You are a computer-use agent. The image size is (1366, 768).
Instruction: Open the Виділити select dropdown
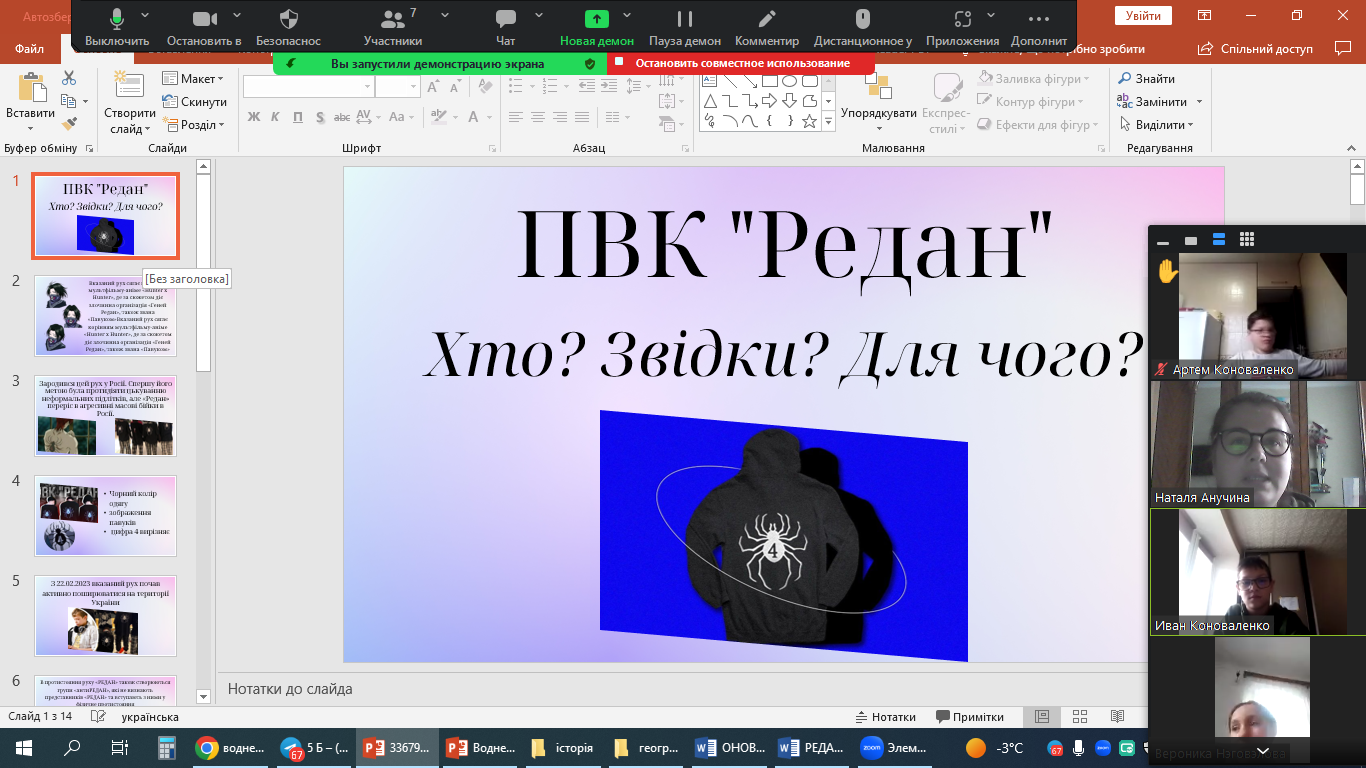1155,125
